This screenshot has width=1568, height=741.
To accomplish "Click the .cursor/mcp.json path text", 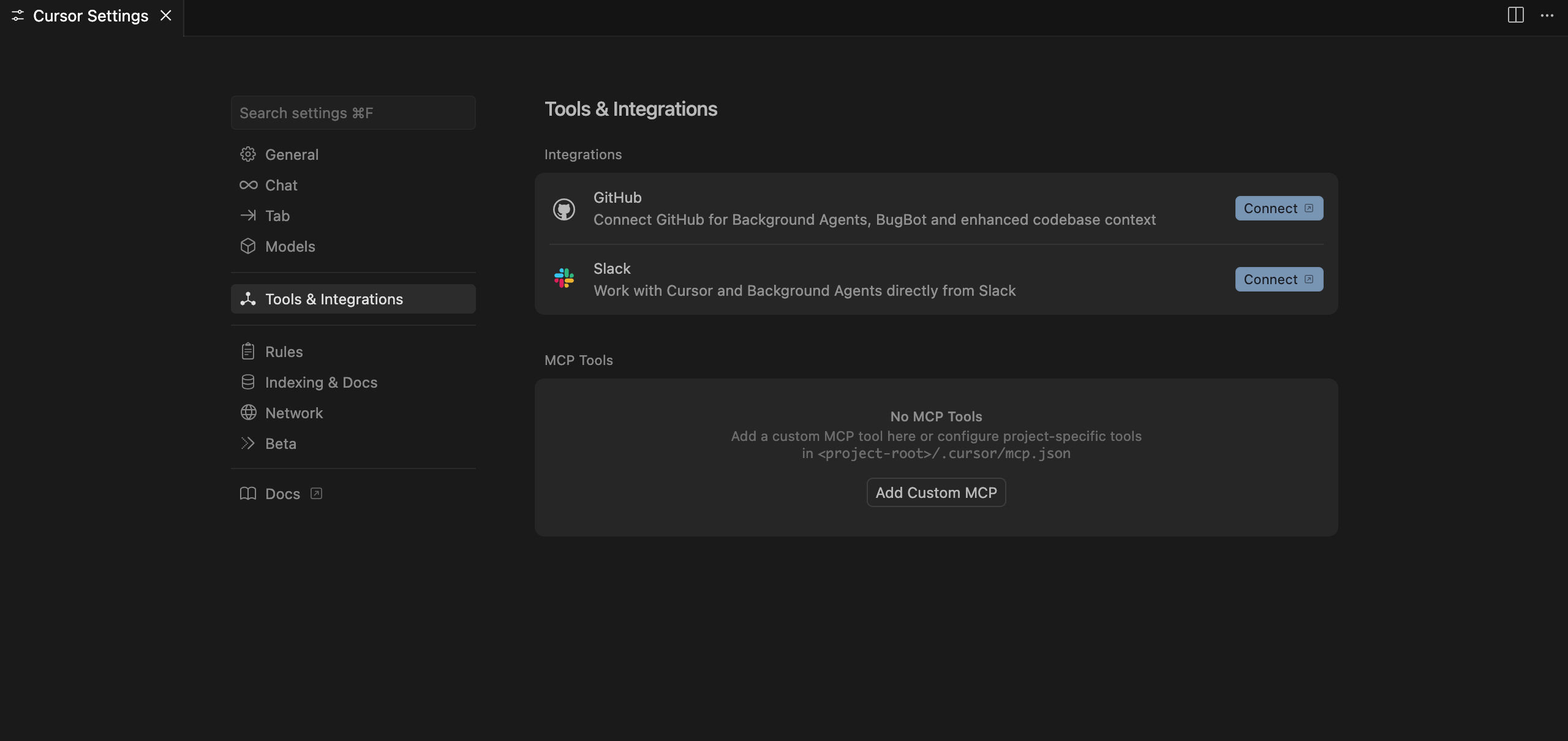I will [944, 453].
